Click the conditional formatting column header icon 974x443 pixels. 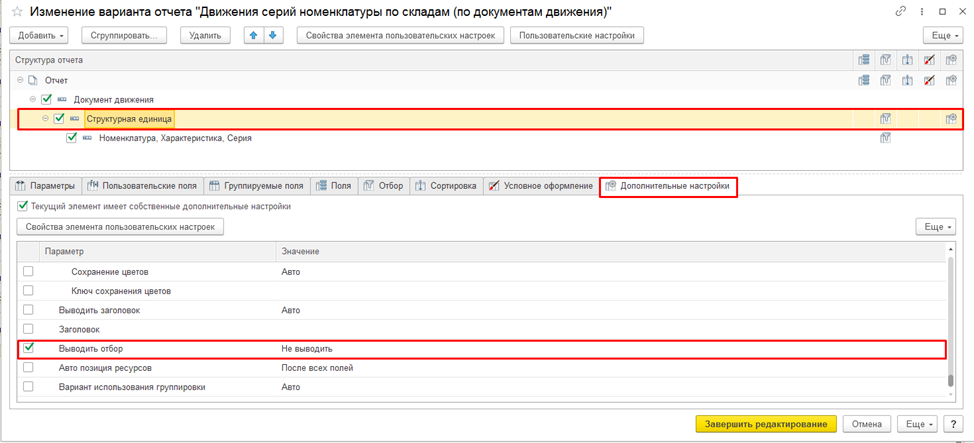(x=929, y=60)
